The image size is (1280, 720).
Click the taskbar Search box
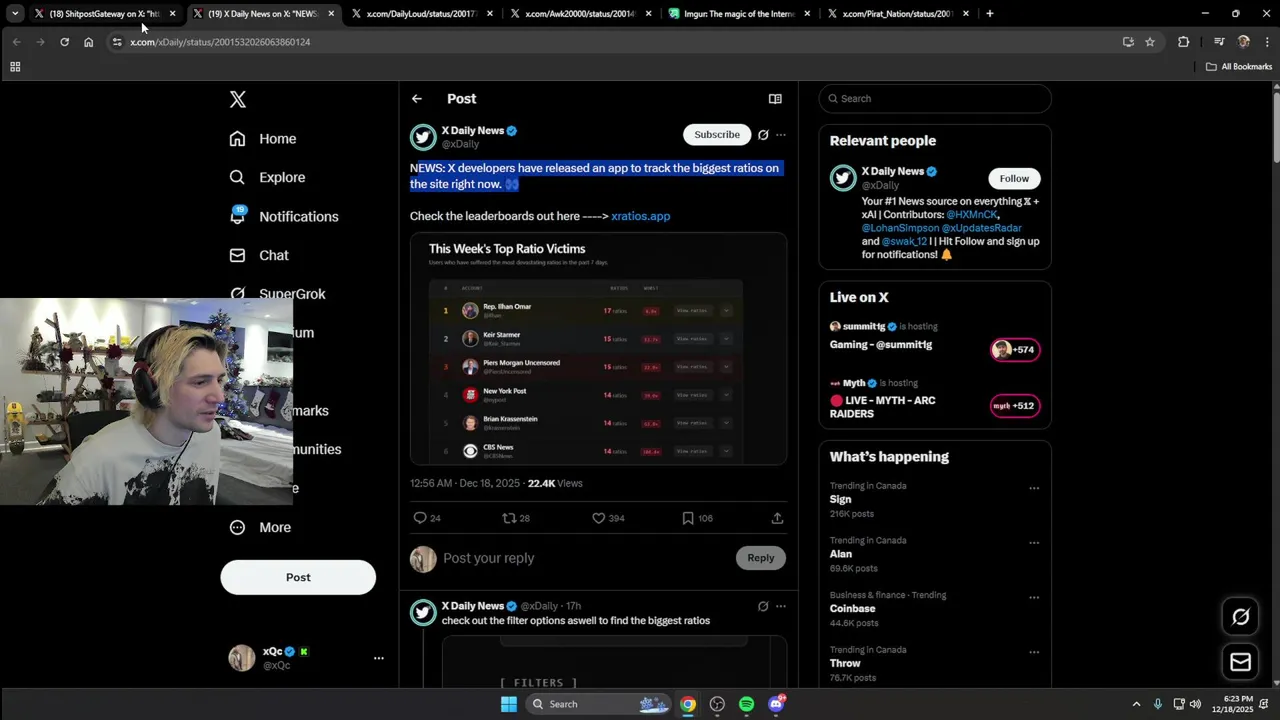pyautogui.click(x=599, y=704)
